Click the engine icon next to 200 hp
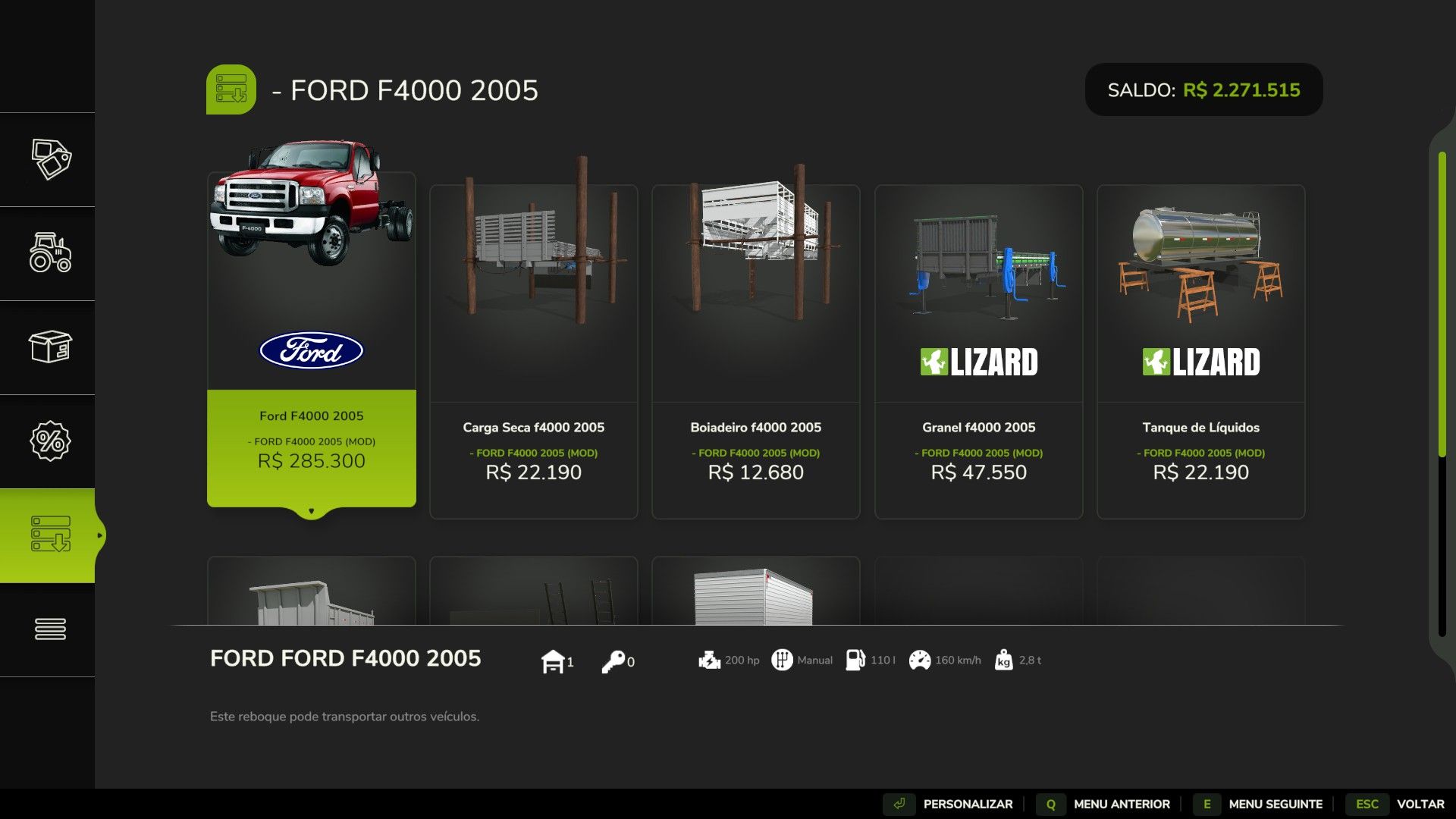 tap(710, 661)
